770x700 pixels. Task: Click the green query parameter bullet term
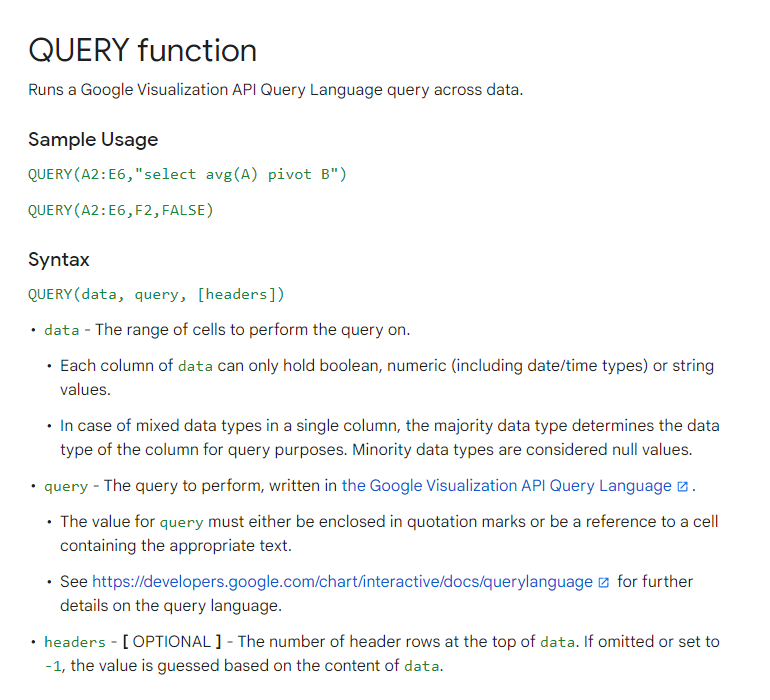[x=66, y=486]
